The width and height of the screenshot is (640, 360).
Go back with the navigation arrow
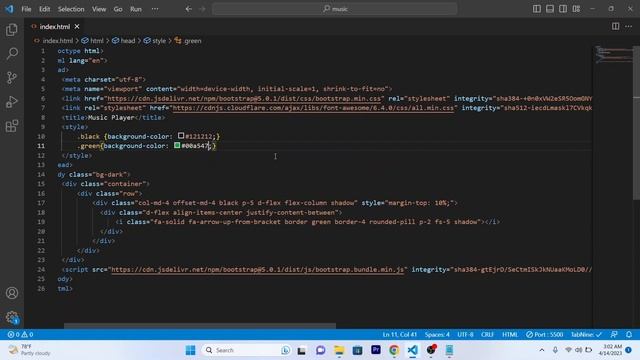(189, 9)
